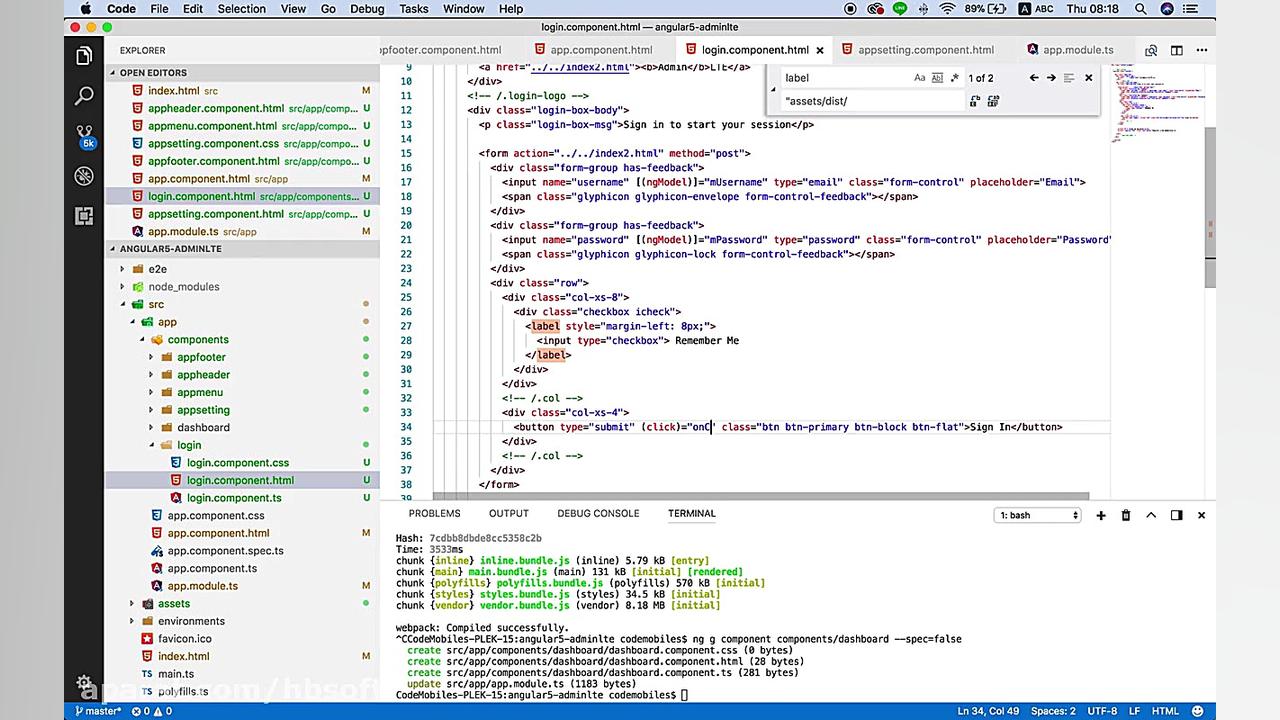The width and height of the screenshot is (1280, 720).
Task: Open the Search view in the activity bar
Action: [x=84, y=96]
